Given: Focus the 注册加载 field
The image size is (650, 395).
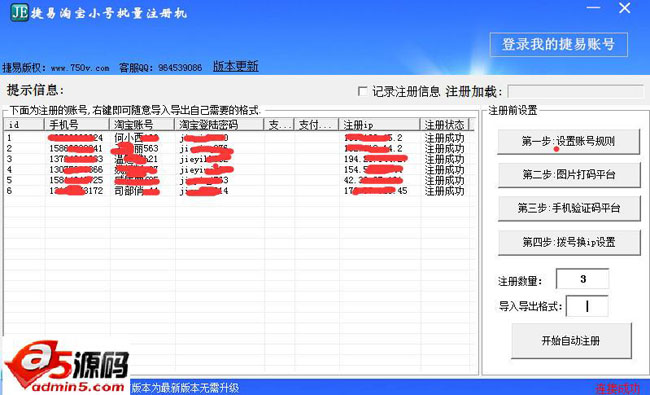Looking at the screenshot, I should click(x=575, y=92).
